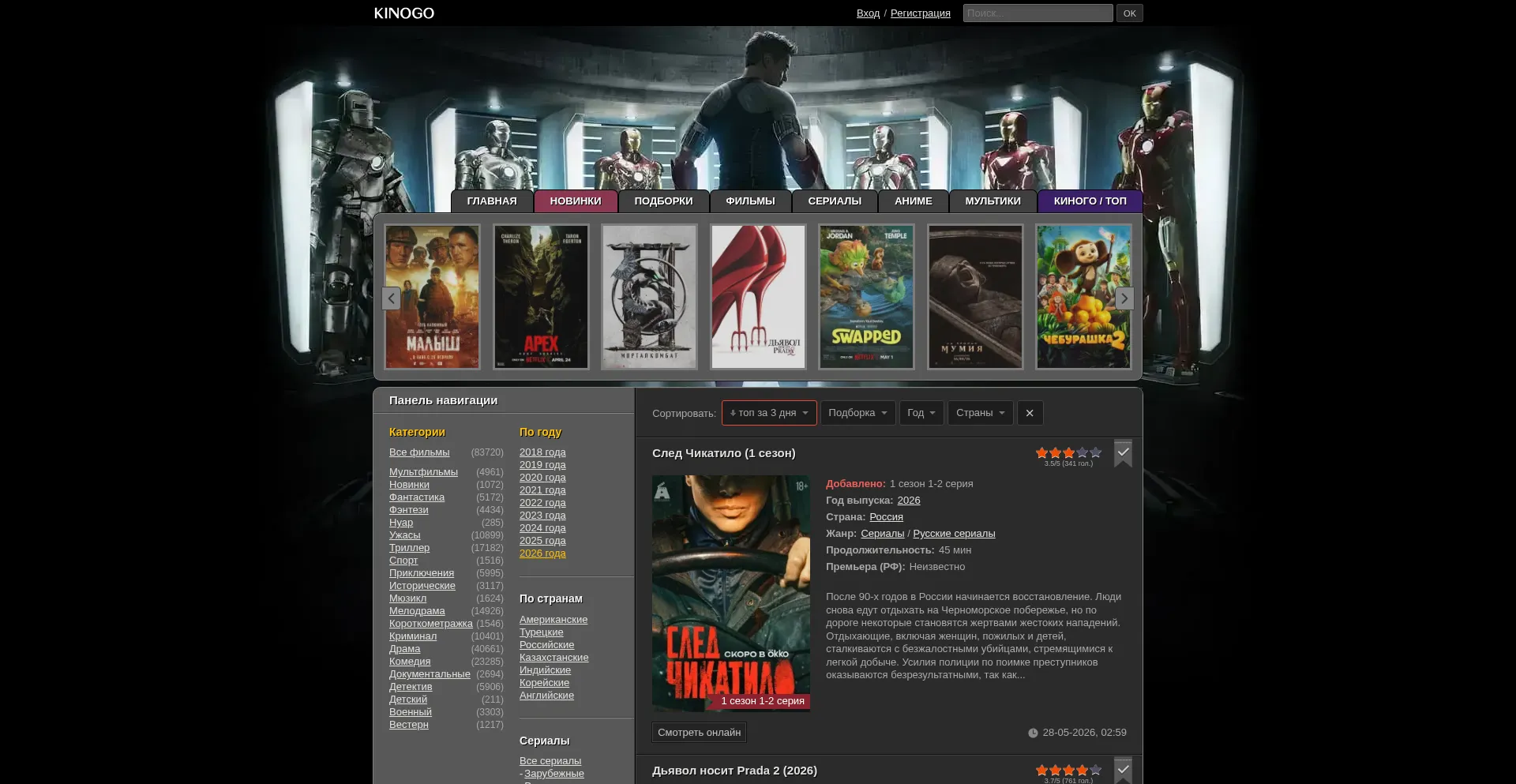This screenshot has height=784, width=1516.
Task: Open the Новинки category in sidebar
Action: 409,485
